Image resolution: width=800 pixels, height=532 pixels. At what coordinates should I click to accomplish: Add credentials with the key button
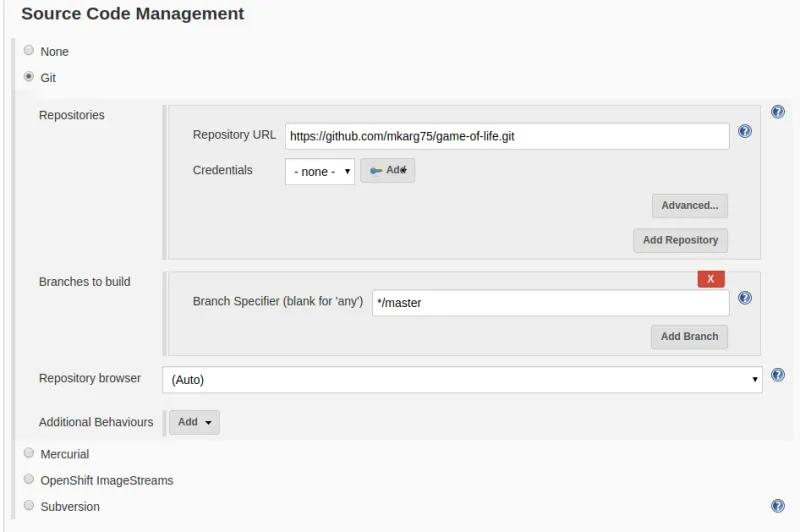pos(388,171)
